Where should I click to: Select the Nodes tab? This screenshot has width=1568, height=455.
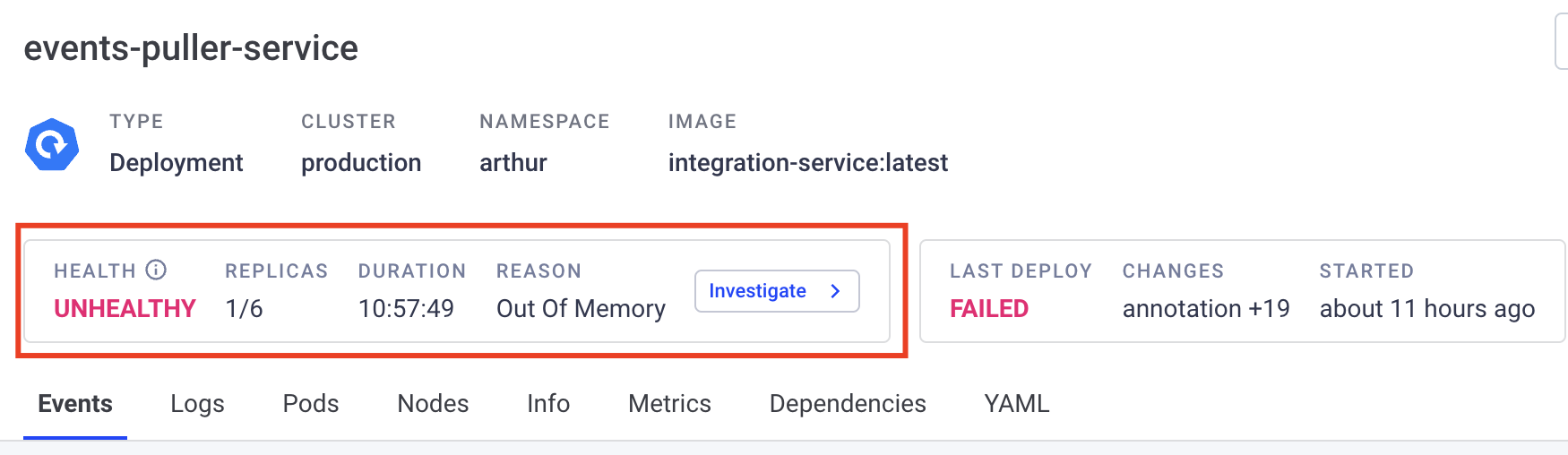433,404
